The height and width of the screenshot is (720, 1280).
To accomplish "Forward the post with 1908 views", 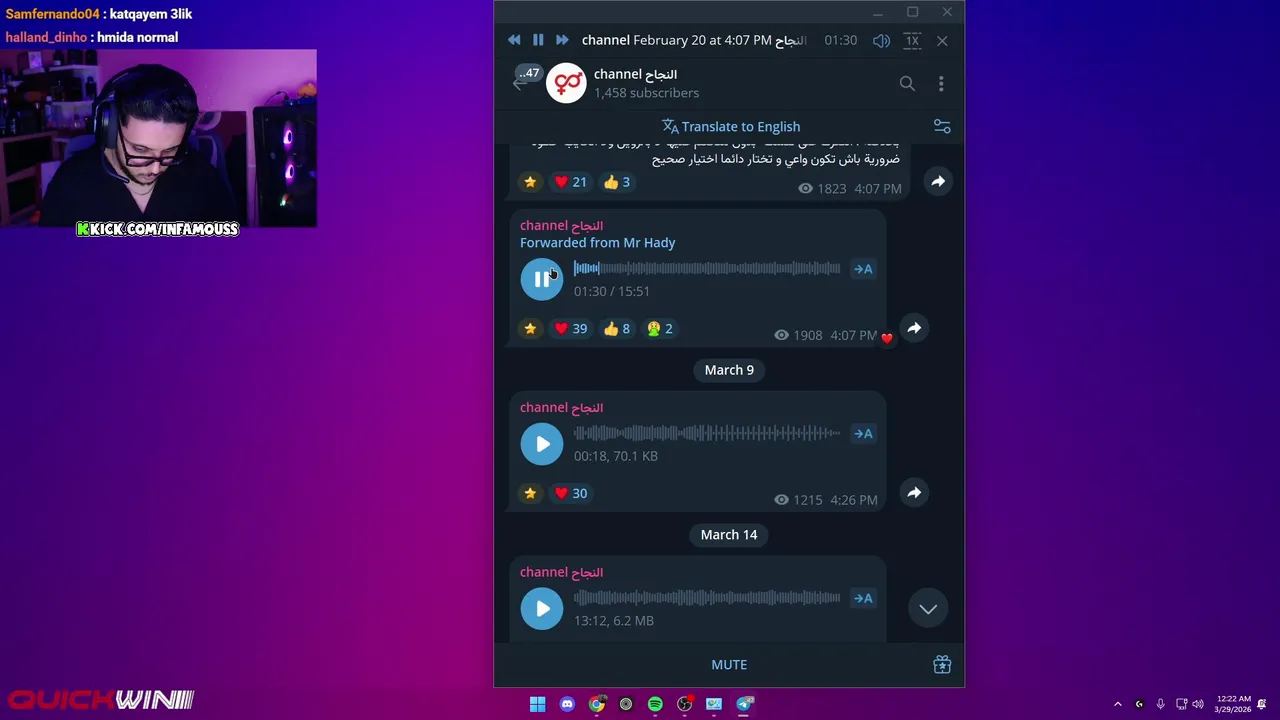I will (914, 328).
